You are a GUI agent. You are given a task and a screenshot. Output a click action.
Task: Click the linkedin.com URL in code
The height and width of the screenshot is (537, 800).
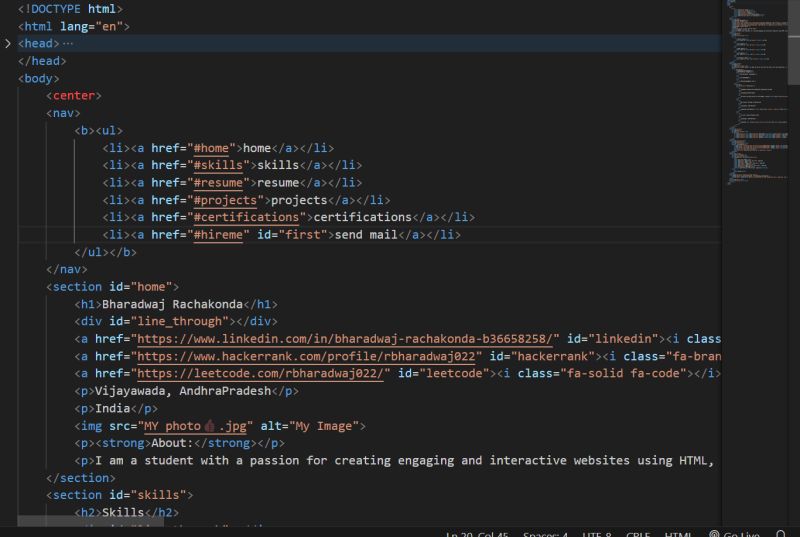pyautogui.click(x=345, y=339)
